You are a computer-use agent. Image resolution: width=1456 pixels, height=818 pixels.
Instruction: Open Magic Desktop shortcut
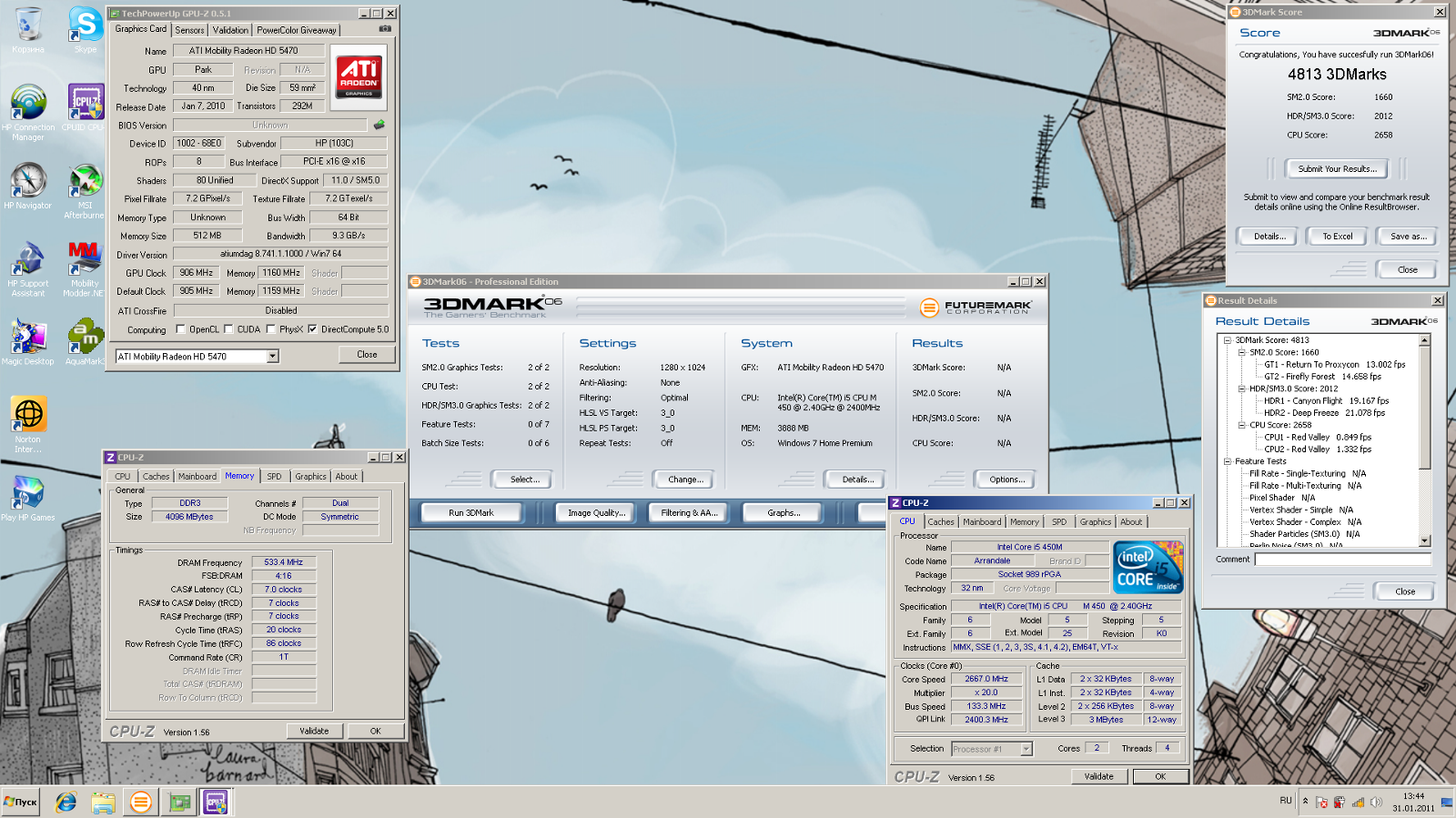coord(28,342)
